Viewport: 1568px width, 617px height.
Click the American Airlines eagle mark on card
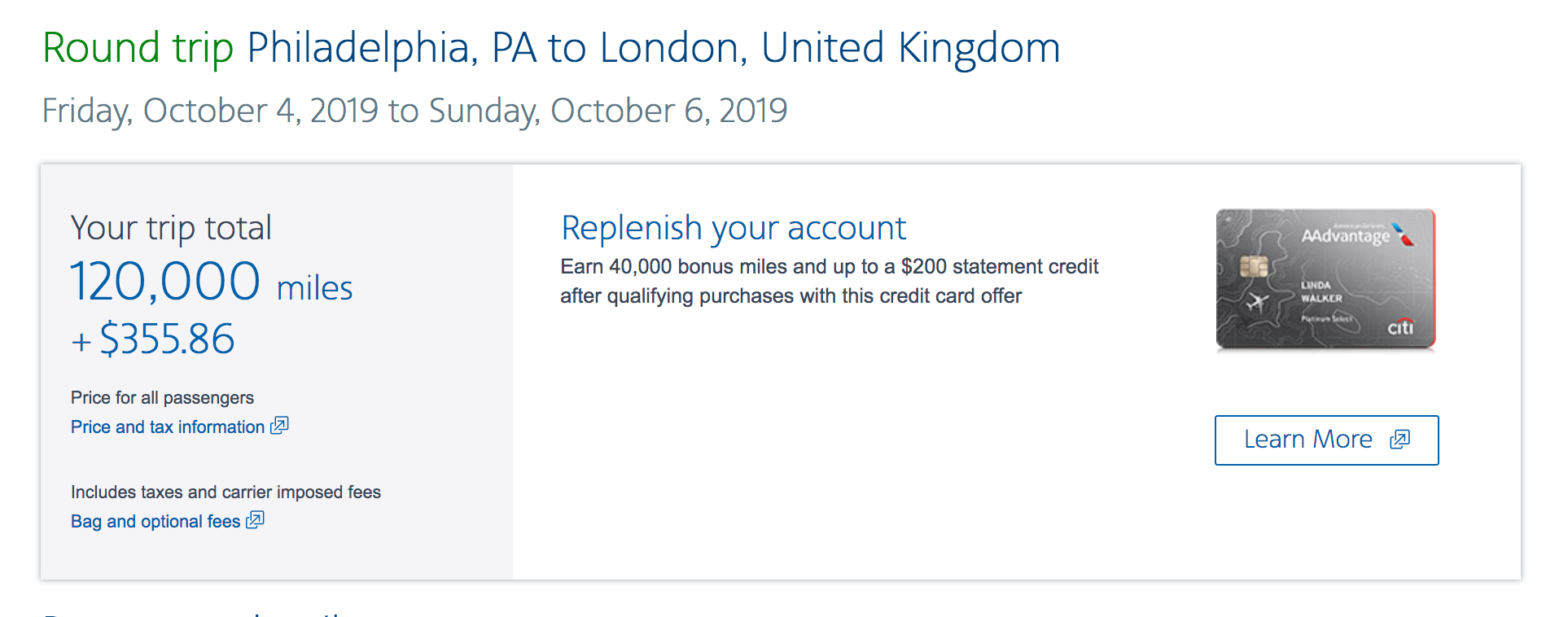click(1403, 234)
